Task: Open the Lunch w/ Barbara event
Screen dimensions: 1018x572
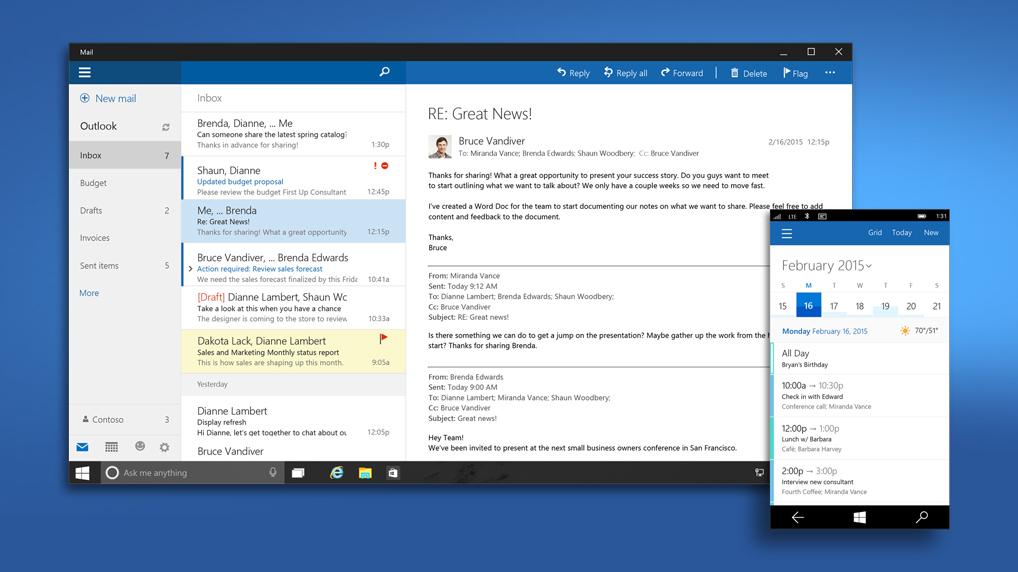Action: pos(861,438)
